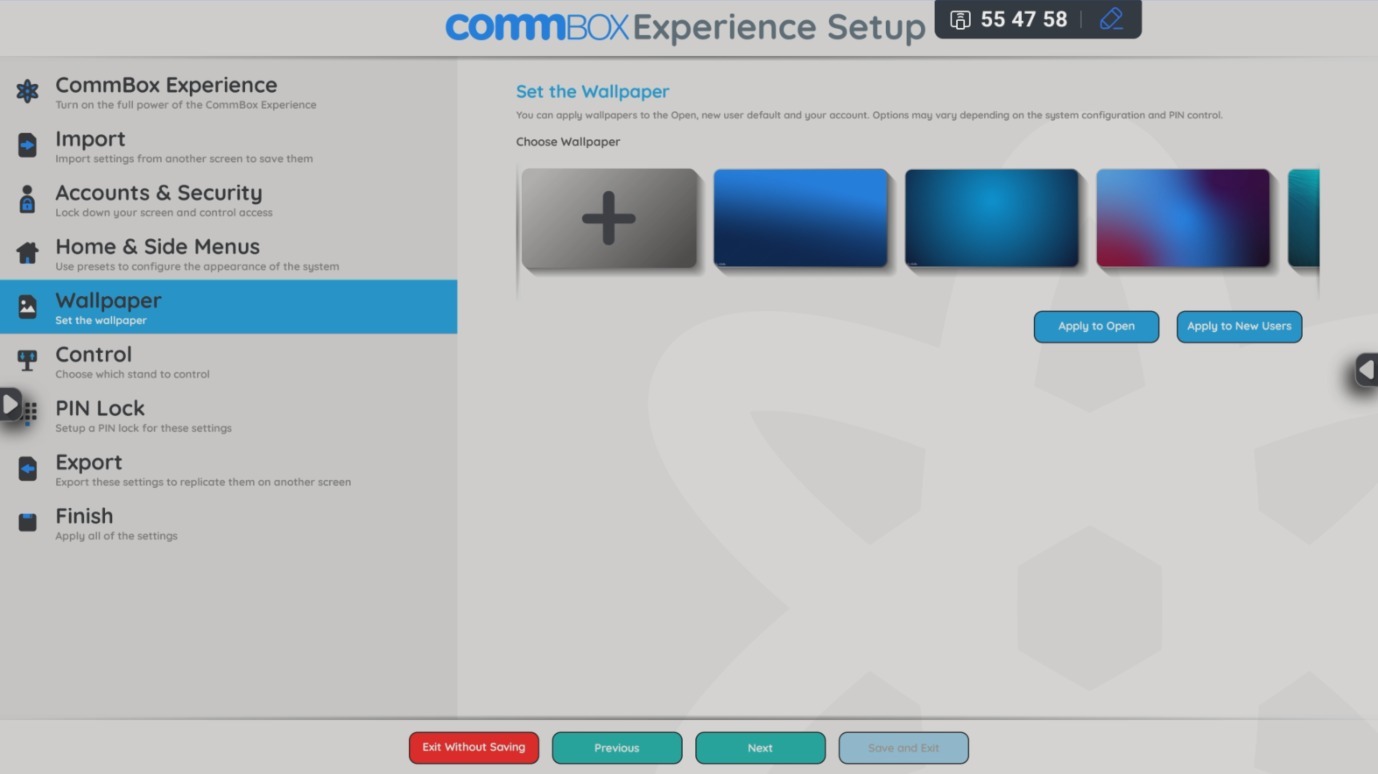1378x774 pixels.
Task: Click the Home & Side Menus house icon
Action: pyautogui.click(x=27, y=254)
